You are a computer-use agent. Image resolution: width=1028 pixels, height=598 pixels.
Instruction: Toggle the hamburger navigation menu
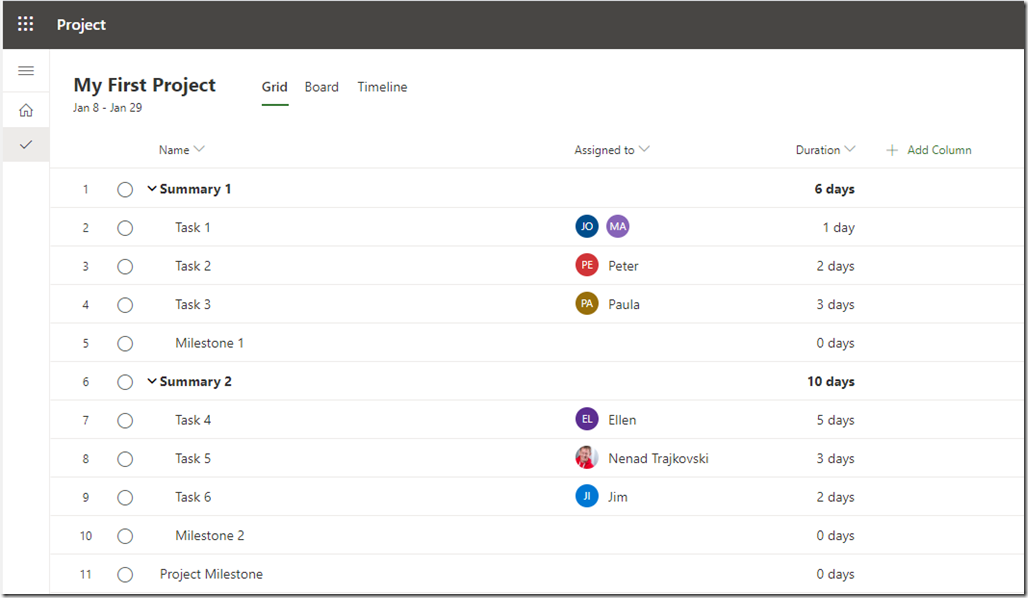[x=26, y=70]
